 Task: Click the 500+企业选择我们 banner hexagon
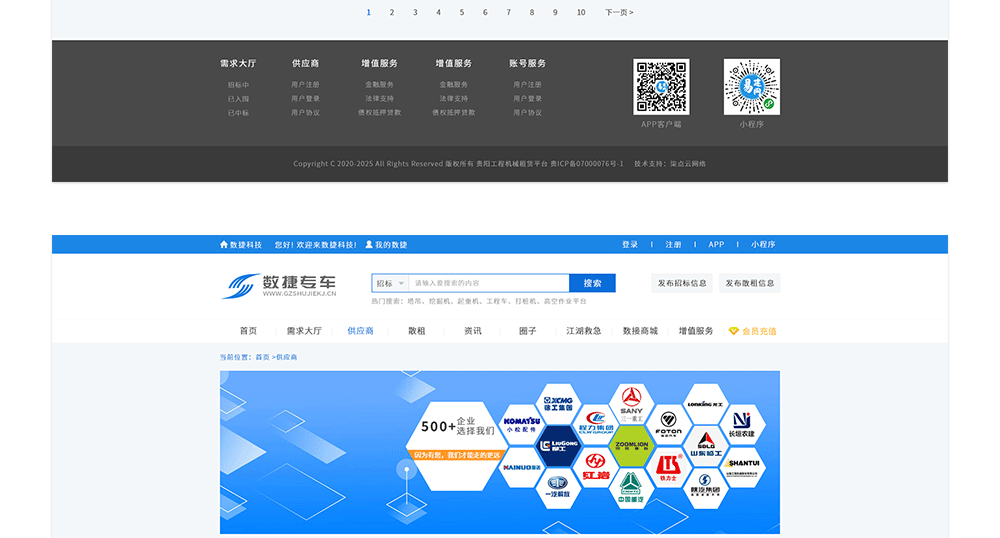click(456, 446)
